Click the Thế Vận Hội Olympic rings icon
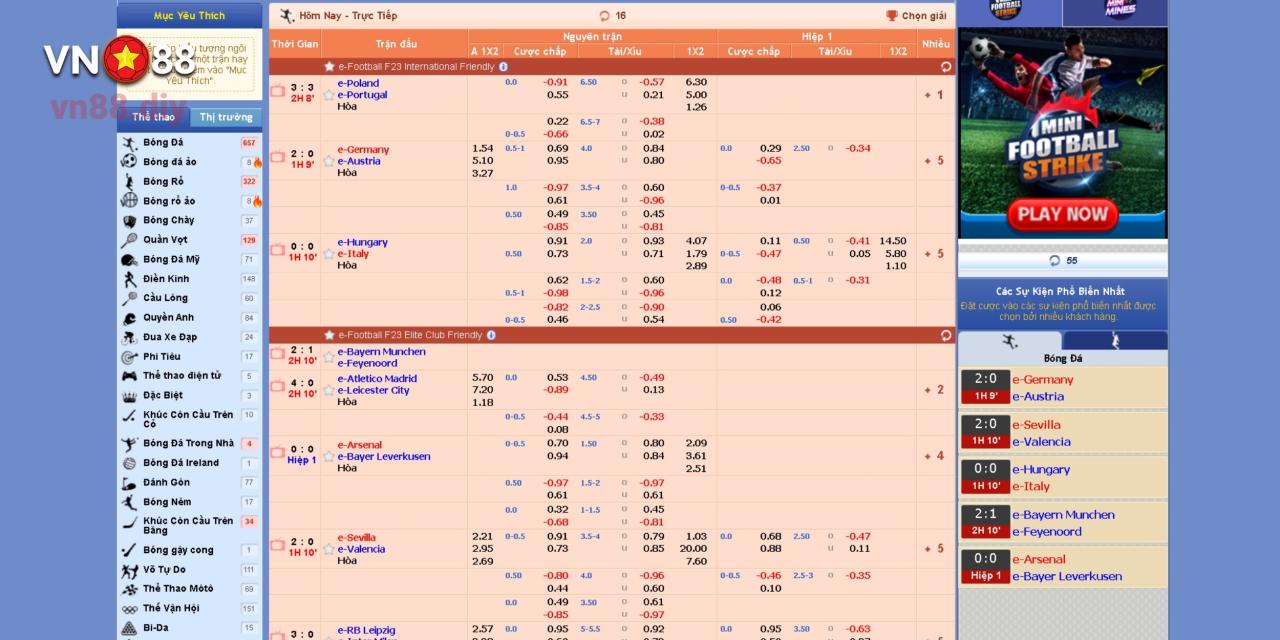This screenshot has width=1280, height=640. coord(129,609)
